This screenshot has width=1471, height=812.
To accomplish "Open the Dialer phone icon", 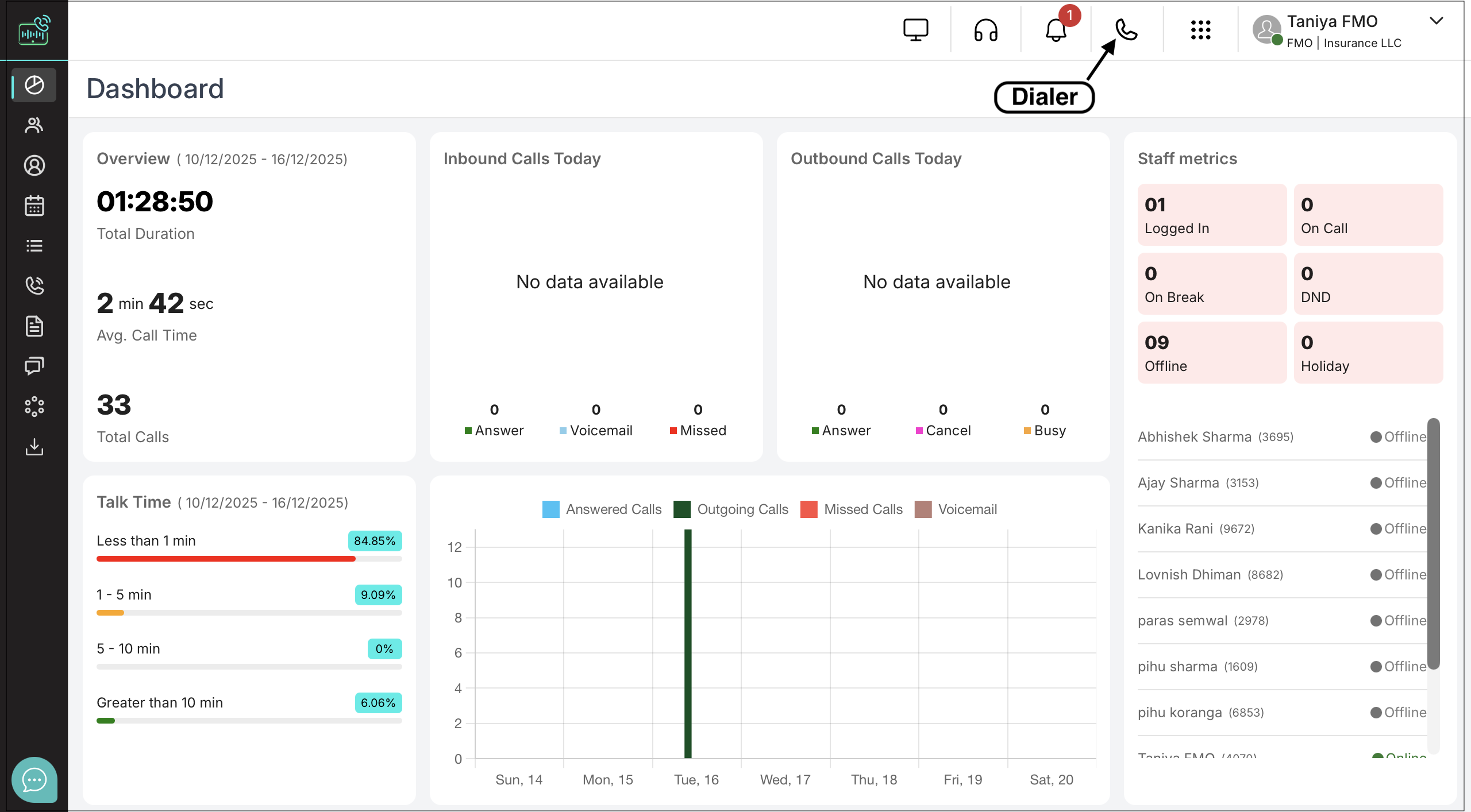I will click(1126, 30).
